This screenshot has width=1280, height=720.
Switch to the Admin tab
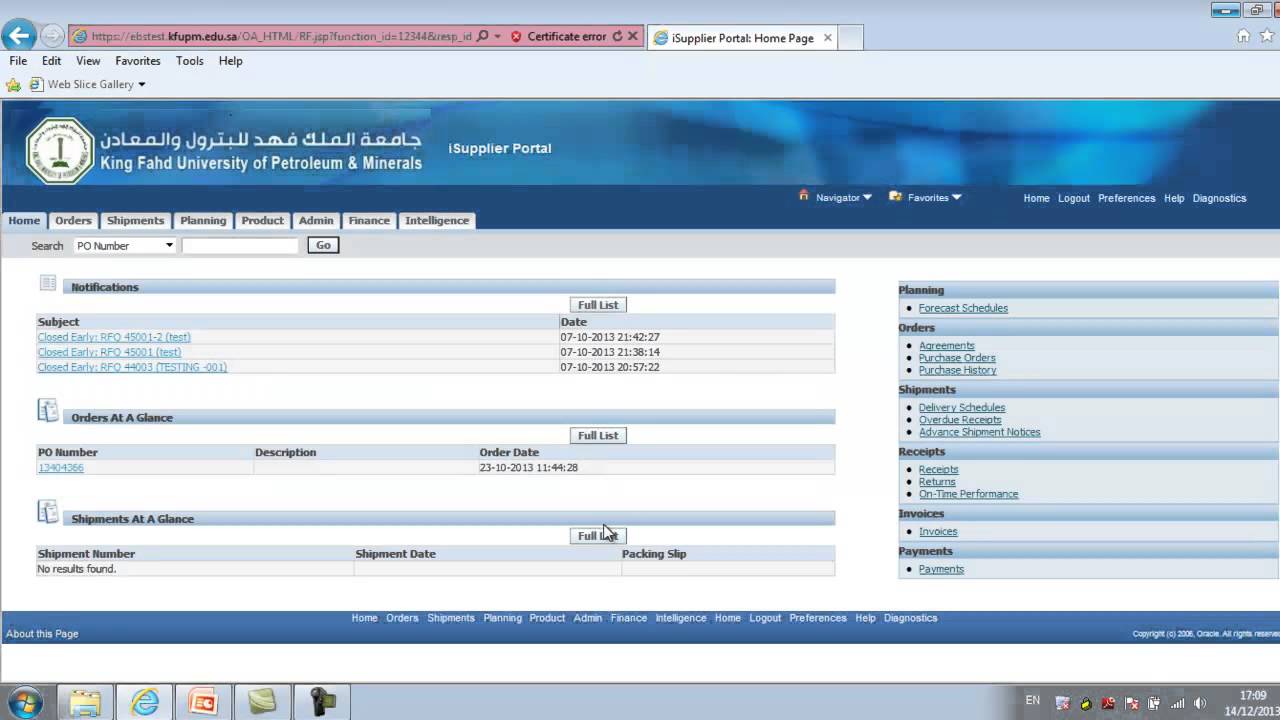pyautogui.click(x=316, y=221)
